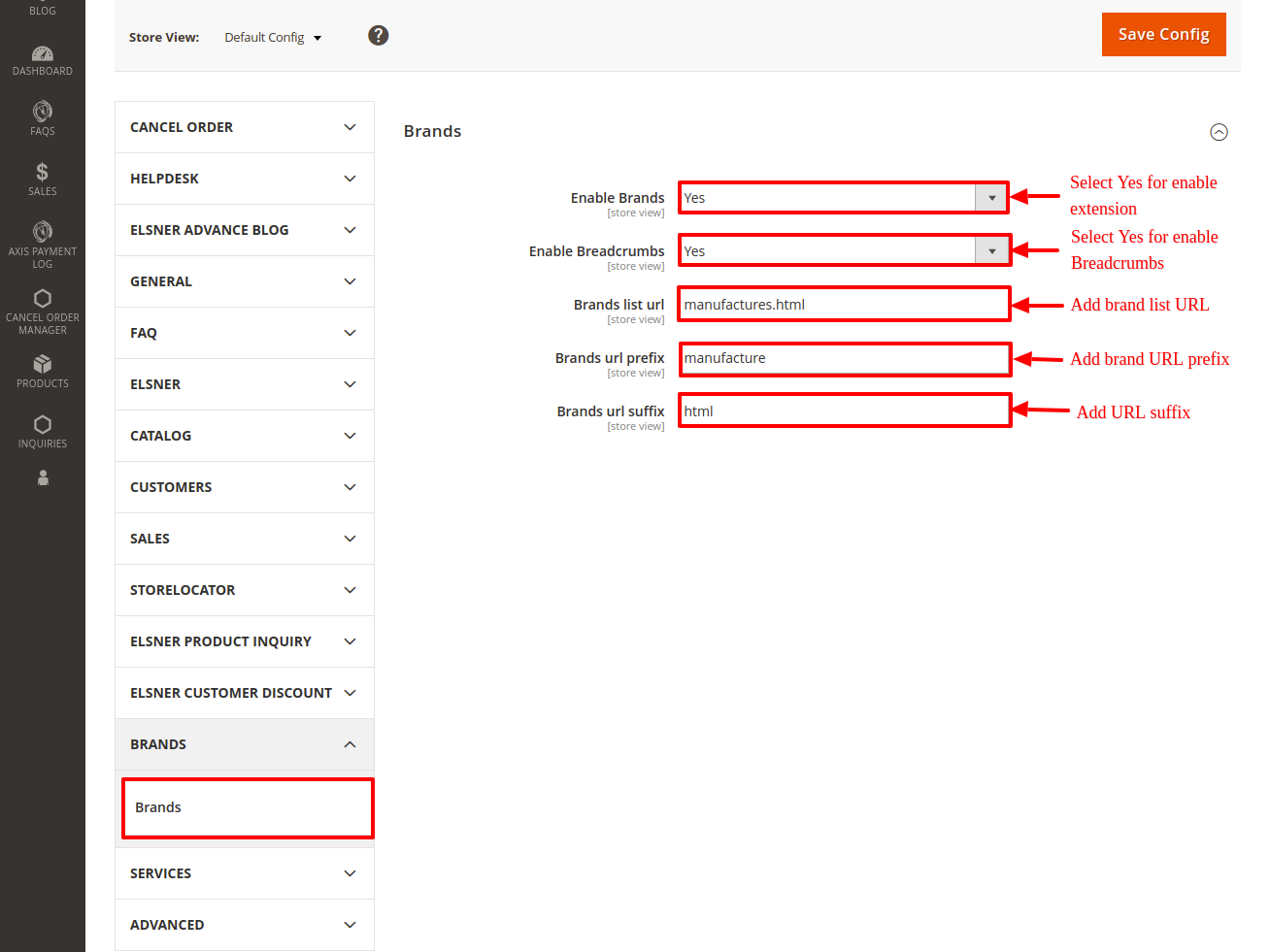Expand the Advanced configuration tab

244,925
